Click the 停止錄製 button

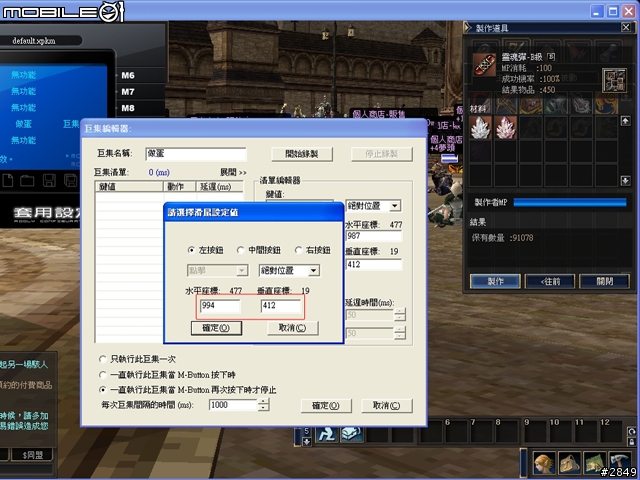click(x=382, y=154)
